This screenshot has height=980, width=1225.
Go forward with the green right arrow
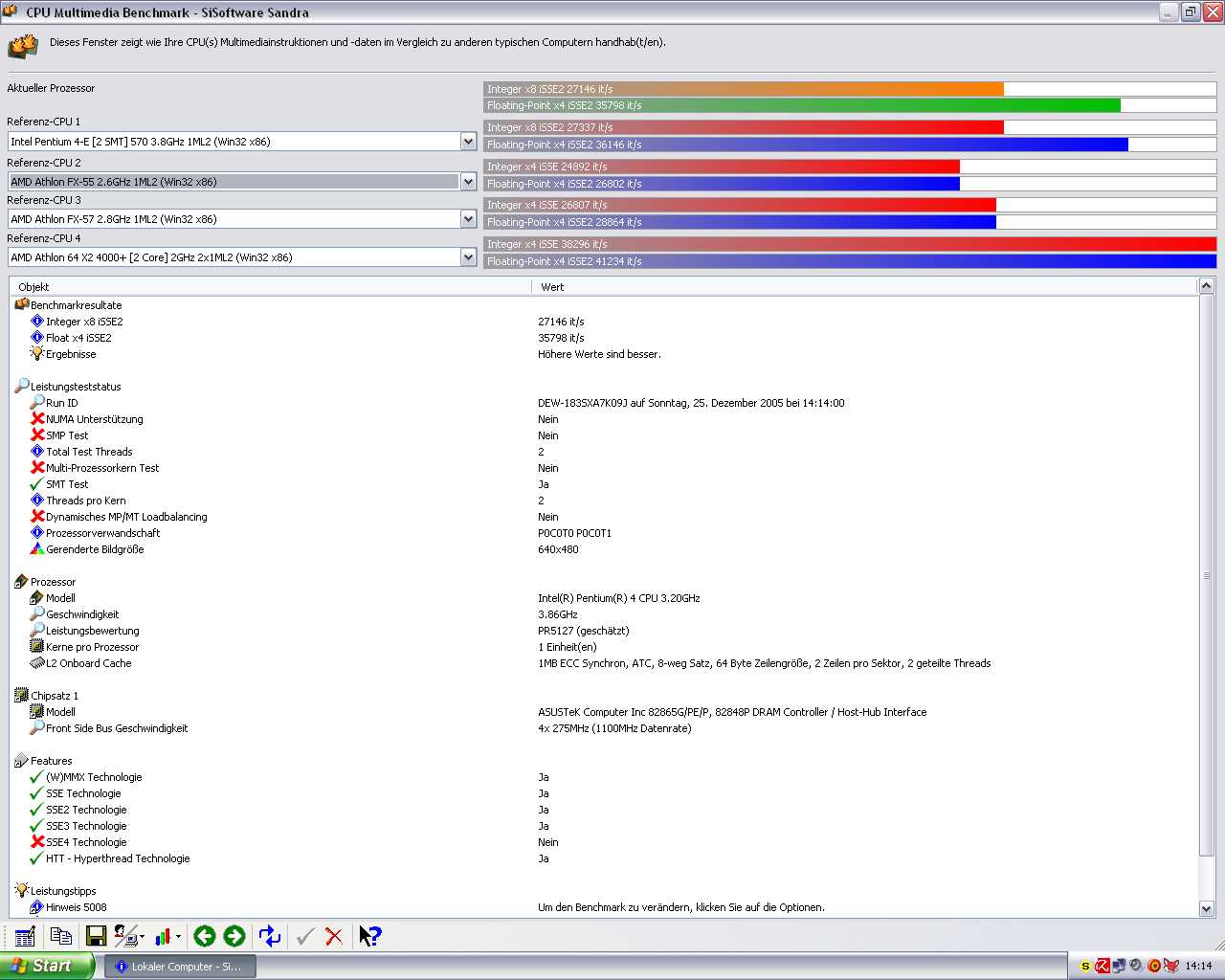coord(234,936)
